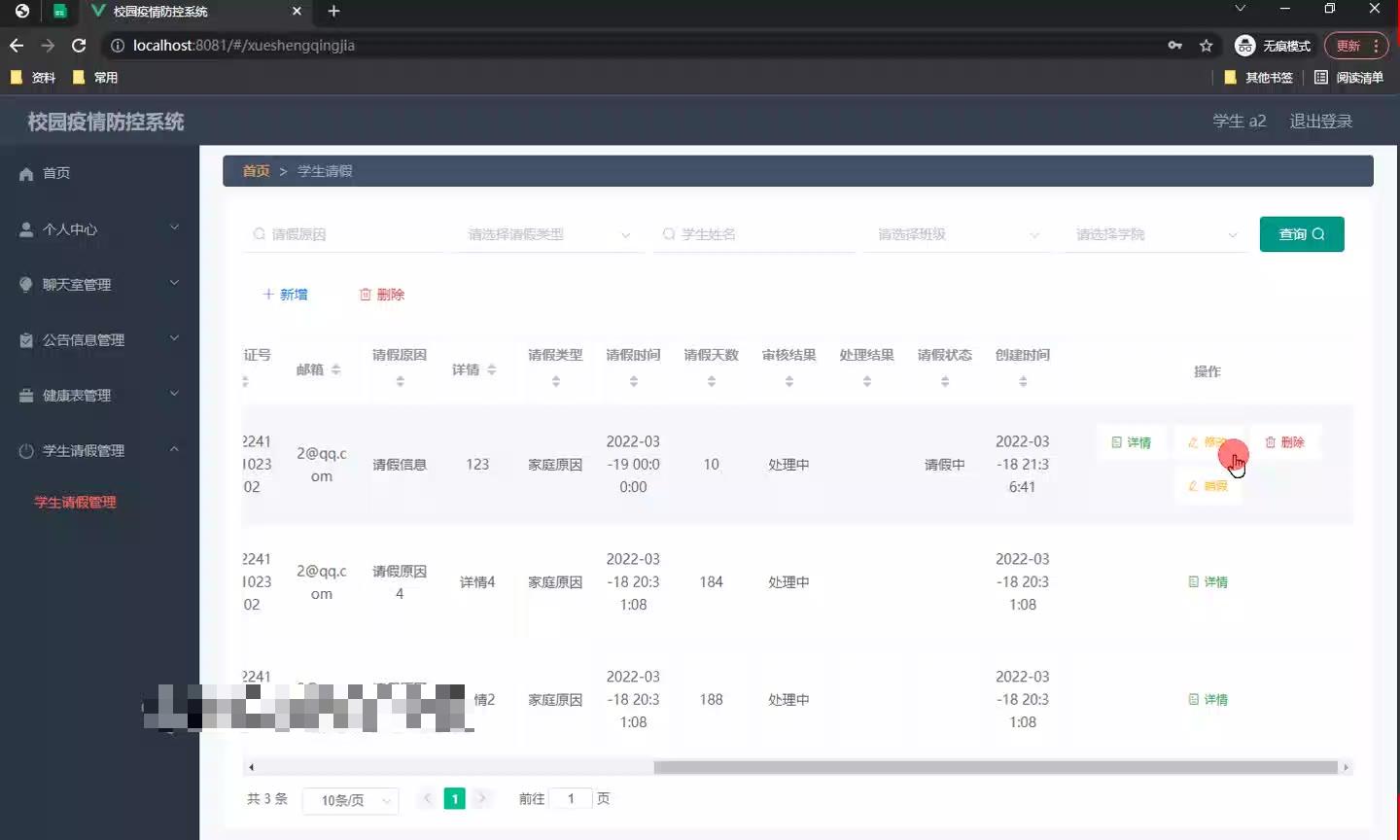Sort table by 请假状态 column

[944, 382]
